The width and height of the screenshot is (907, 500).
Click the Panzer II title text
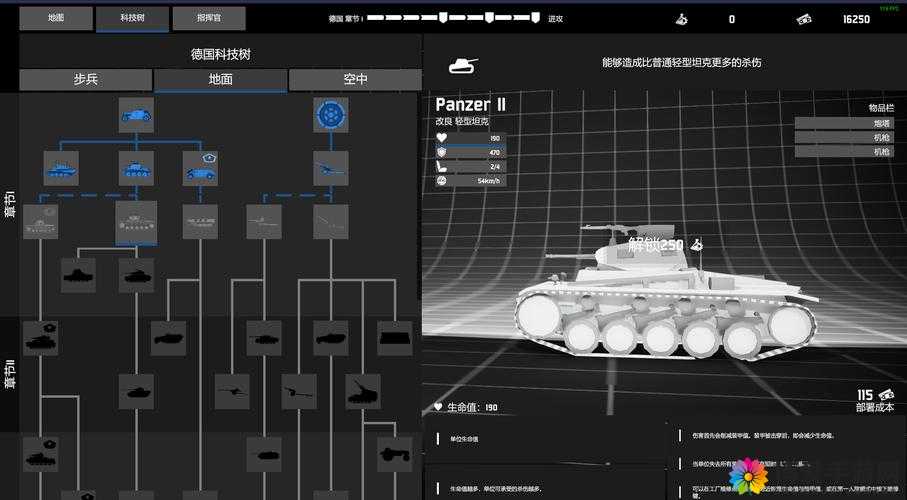click(470, 105)
